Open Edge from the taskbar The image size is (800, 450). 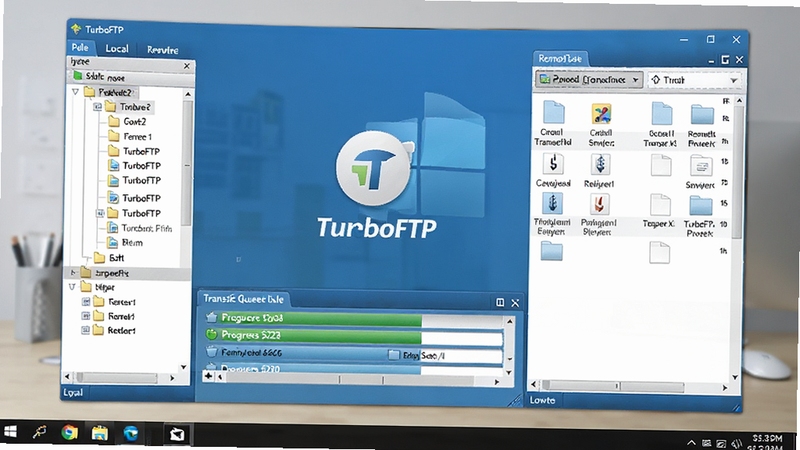(131, 433)
